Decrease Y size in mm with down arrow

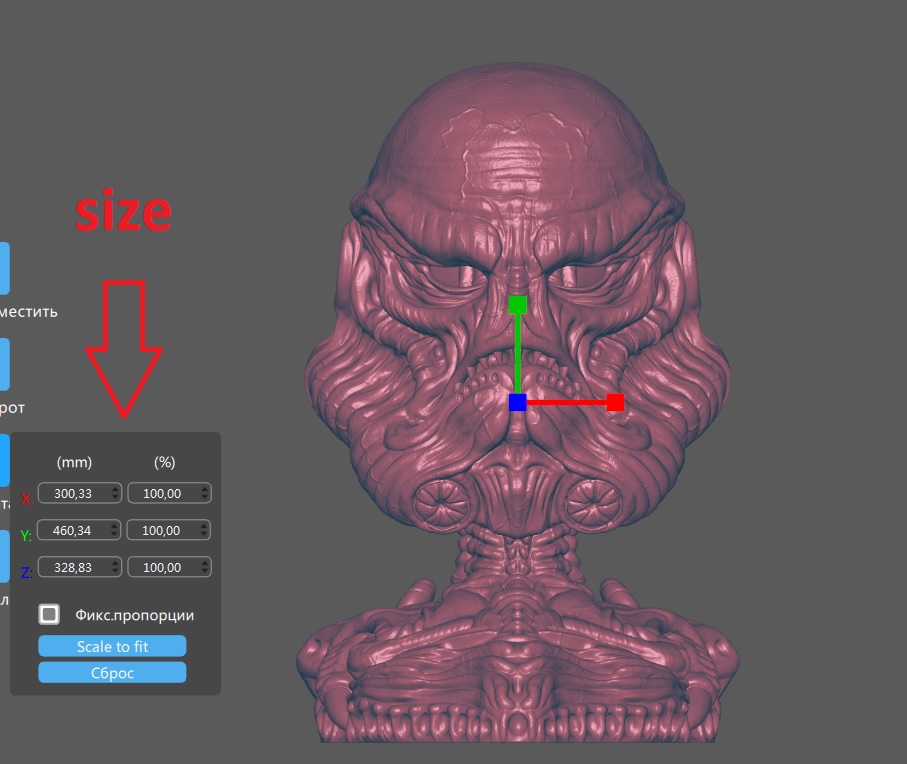click(x=115, y=534)
